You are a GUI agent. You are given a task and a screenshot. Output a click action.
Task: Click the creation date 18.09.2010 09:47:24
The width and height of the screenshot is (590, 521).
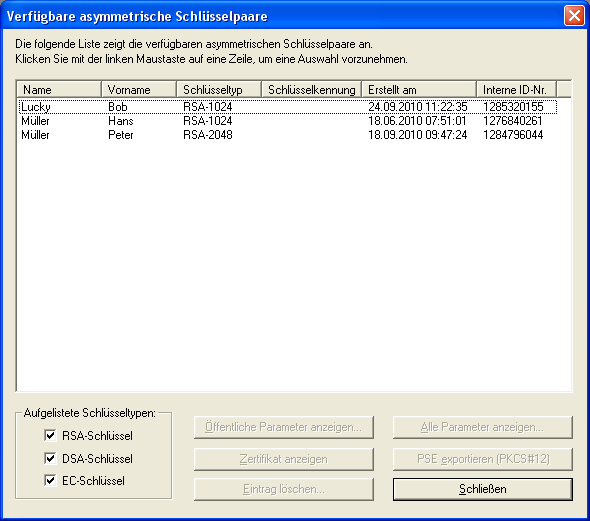tap(418, 135)
